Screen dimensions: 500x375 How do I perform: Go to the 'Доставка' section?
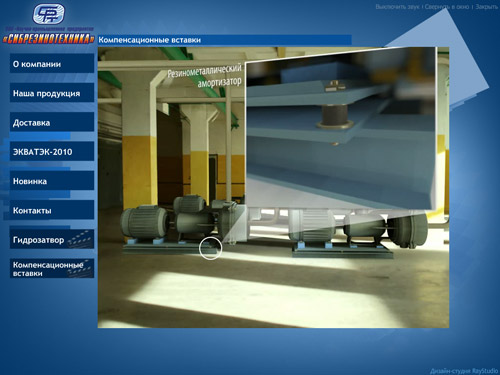coord(52,122)
